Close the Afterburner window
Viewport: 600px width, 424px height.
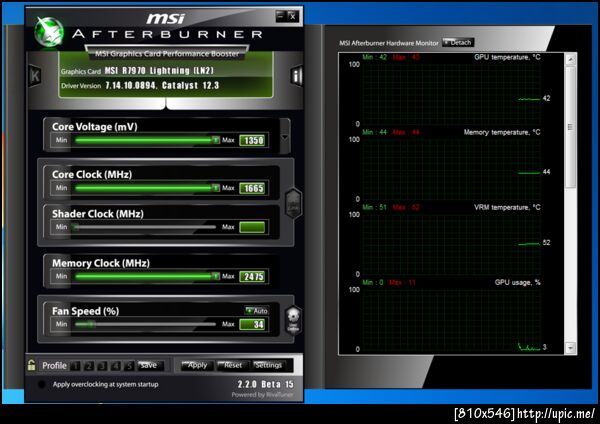click(293, 16)
